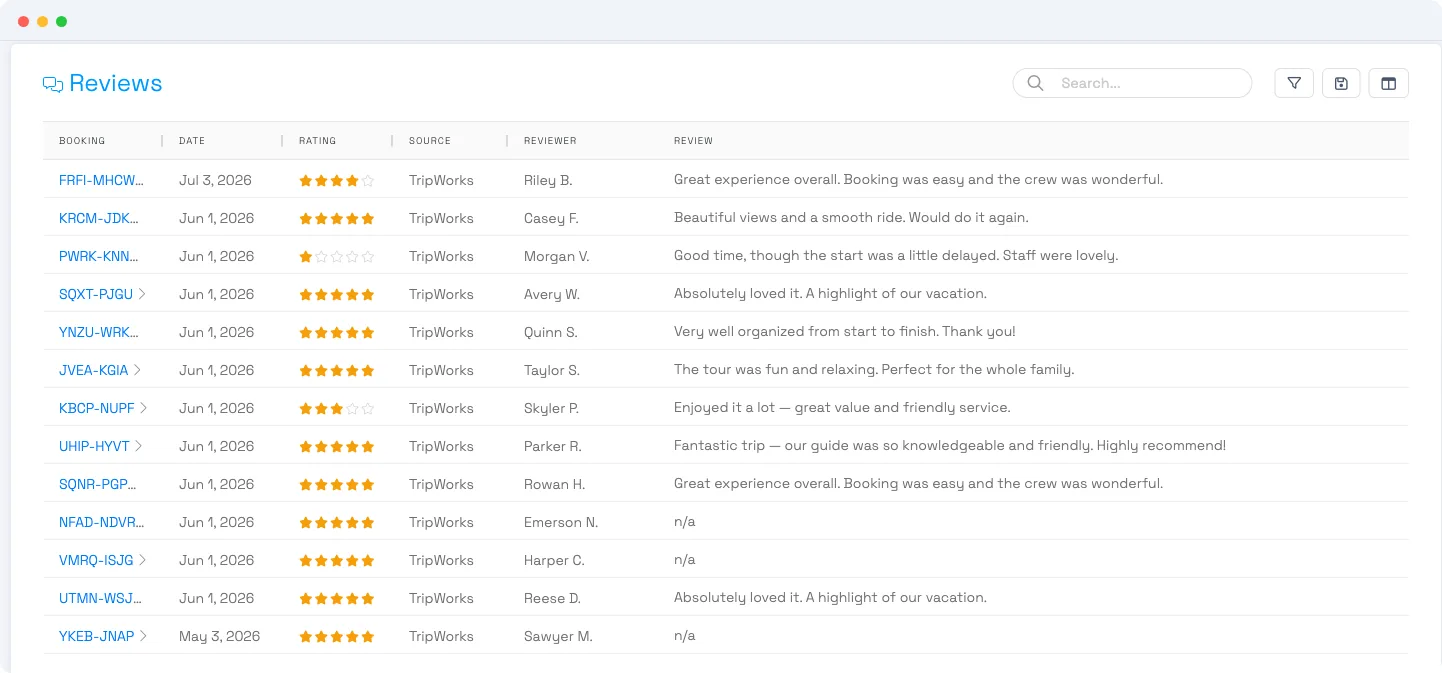Screen dimensions: 1442x673
Task: Expand booking UHIP-HYVT chevron
Action: click(138, 446)
